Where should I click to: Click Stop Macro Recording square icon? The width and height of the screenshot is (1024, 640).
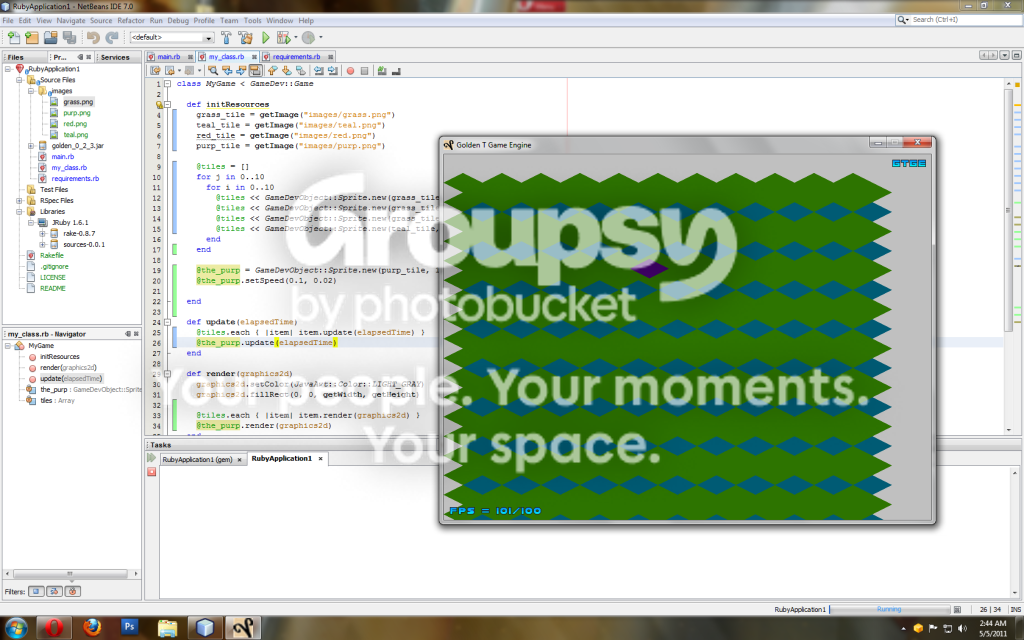(364, 71)
